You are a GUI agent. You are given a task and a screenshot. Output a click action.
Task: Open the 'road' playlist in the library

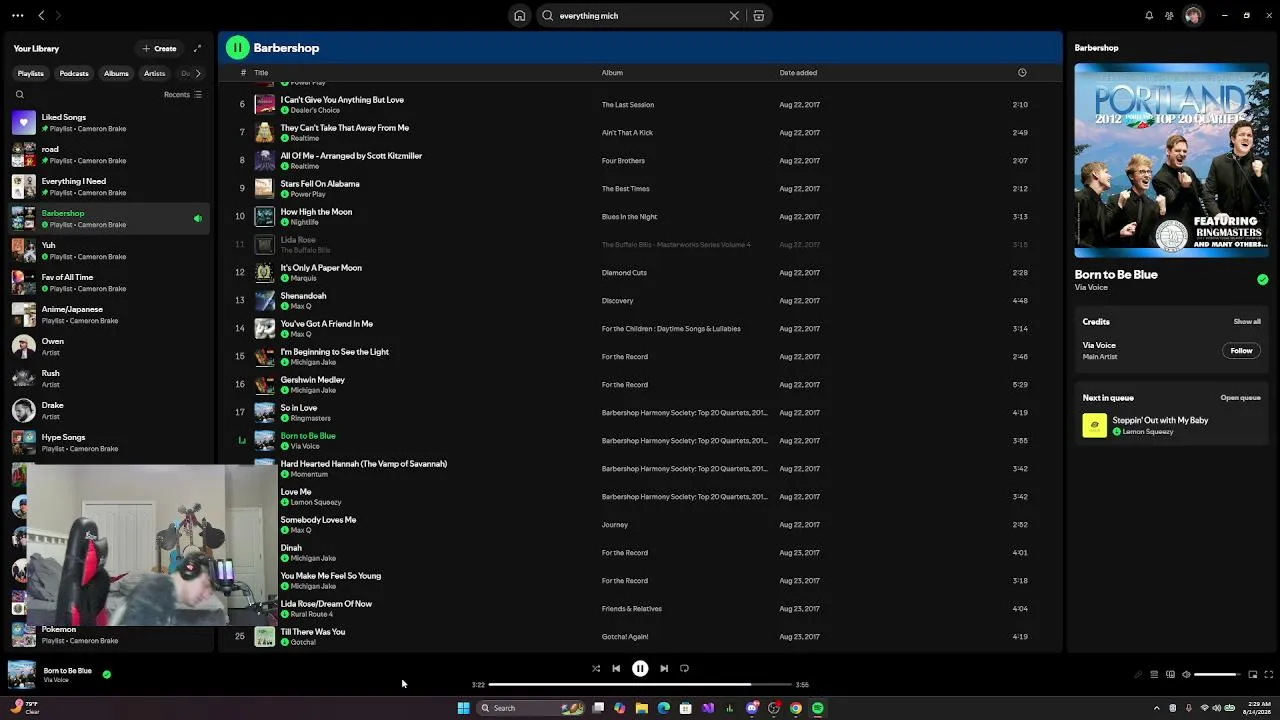(109, 155)
